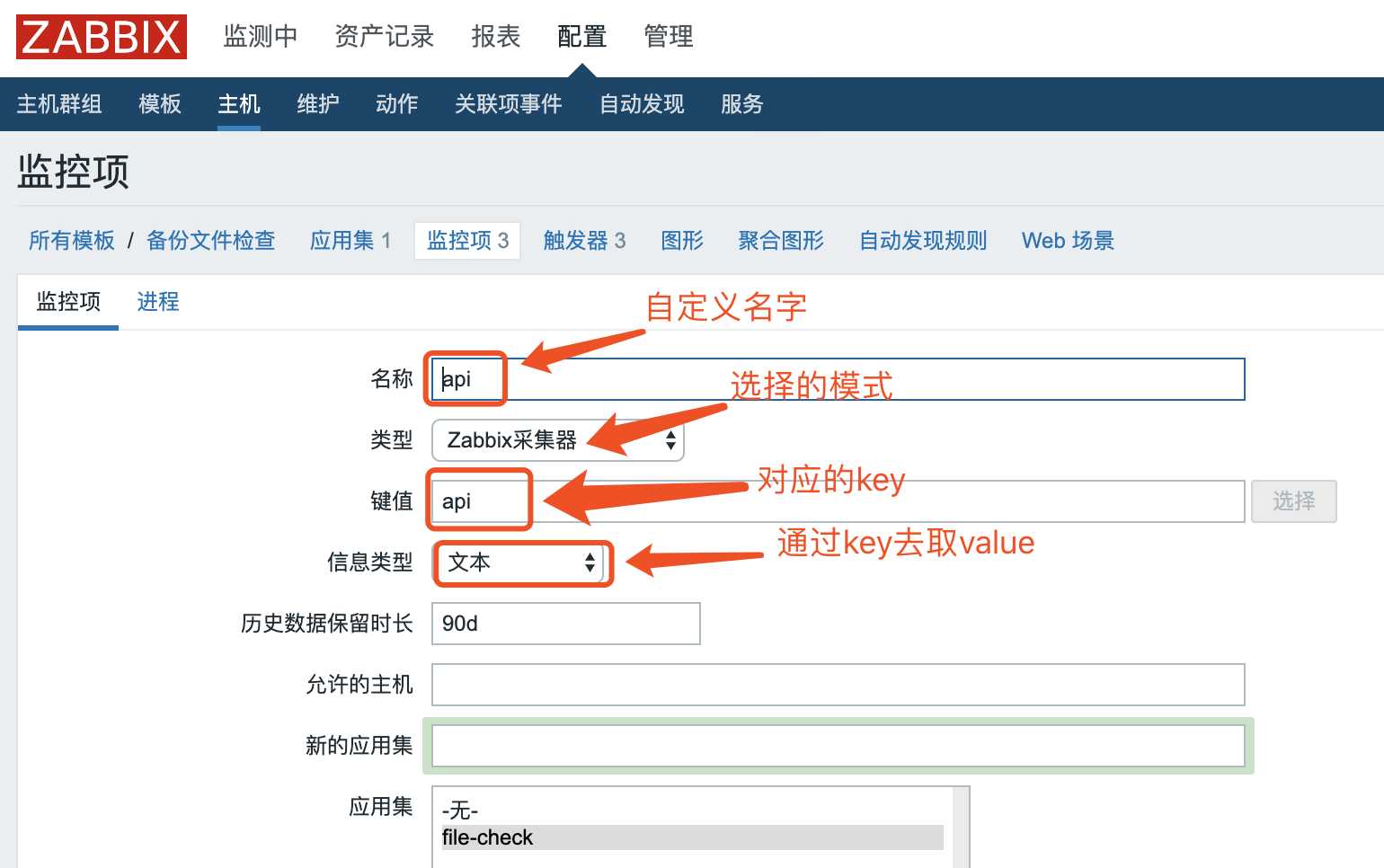Screen dimensions: 1384x868
Task: Open the 聚合图形 link
Action: coord(781,241)
